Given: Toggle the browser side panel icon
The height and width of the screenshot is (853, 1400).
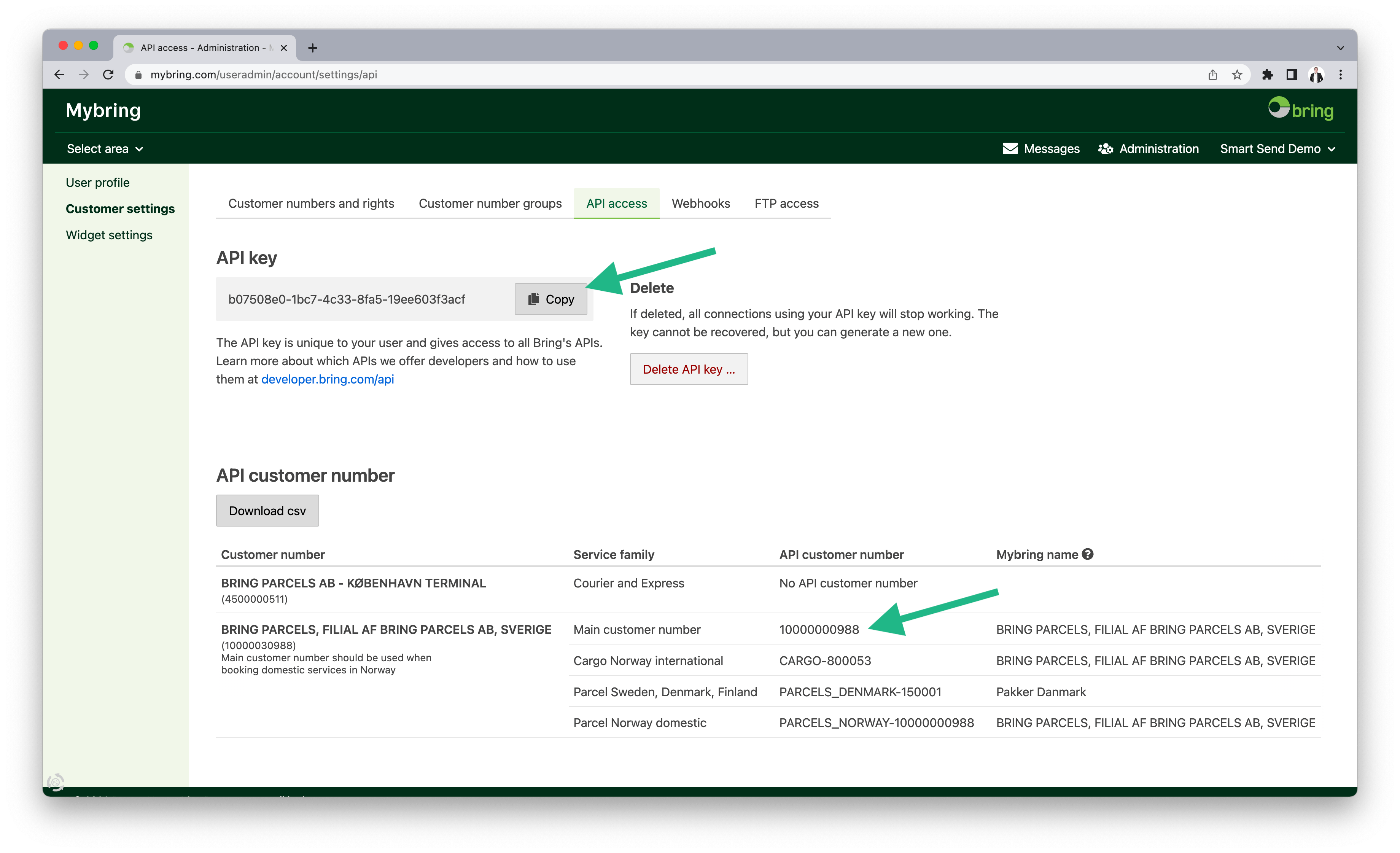Looking at the screenshot, I should pos(1292,75).
